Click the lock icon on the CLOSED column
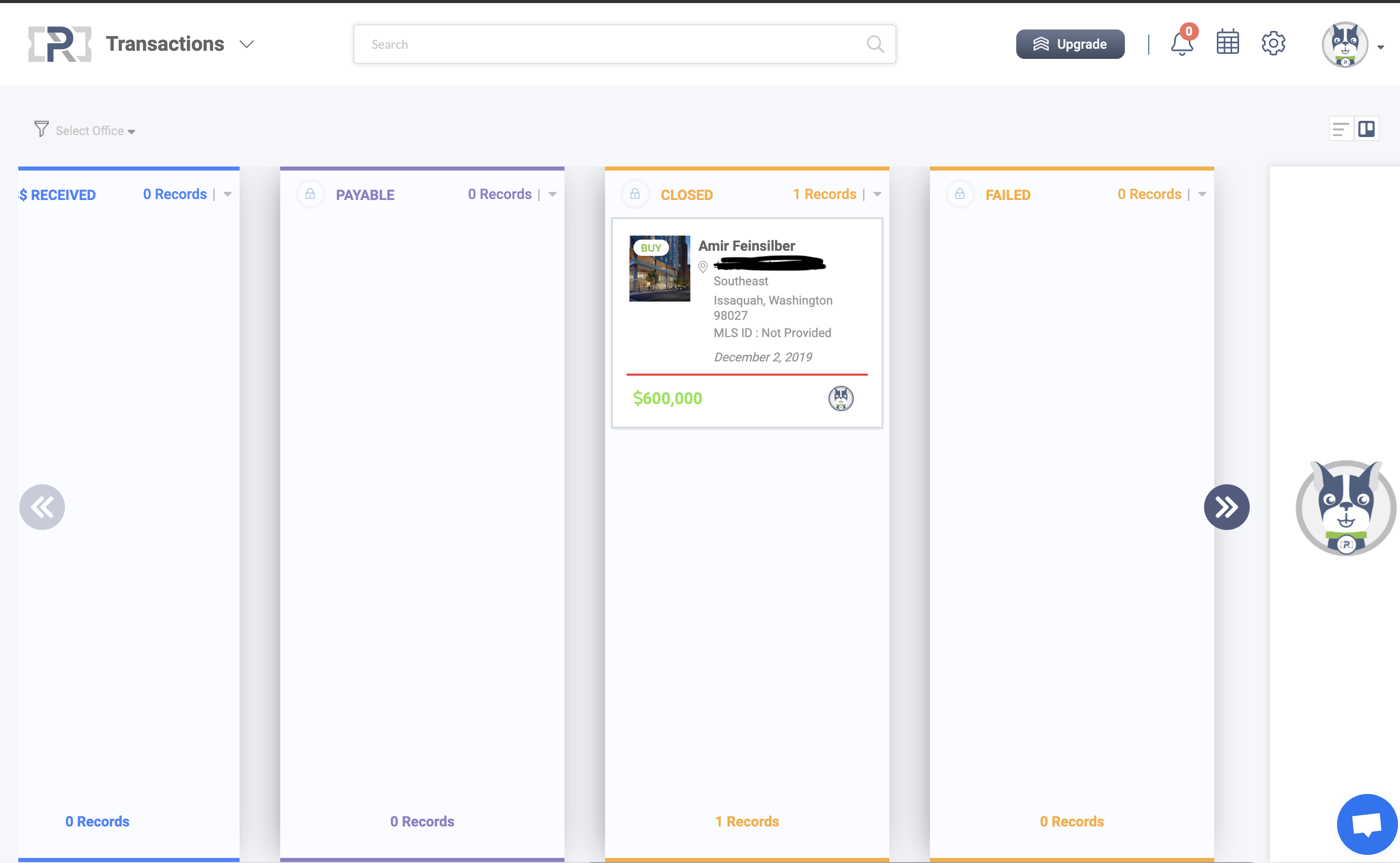 pyautogui.click(x=634, y=194)
